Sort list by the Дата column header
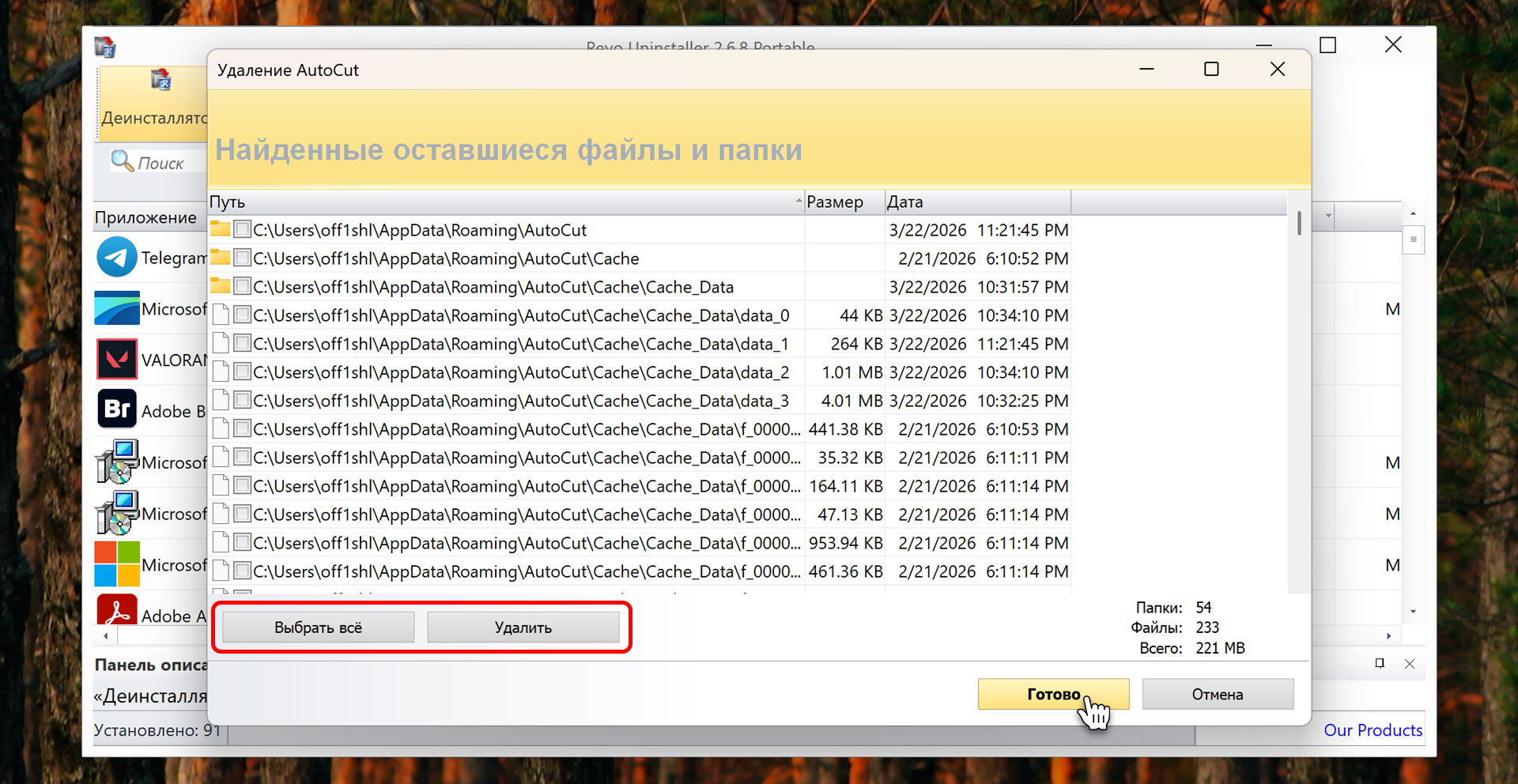The width and height of the screenshot is (1518, 784). pos(976,202)
